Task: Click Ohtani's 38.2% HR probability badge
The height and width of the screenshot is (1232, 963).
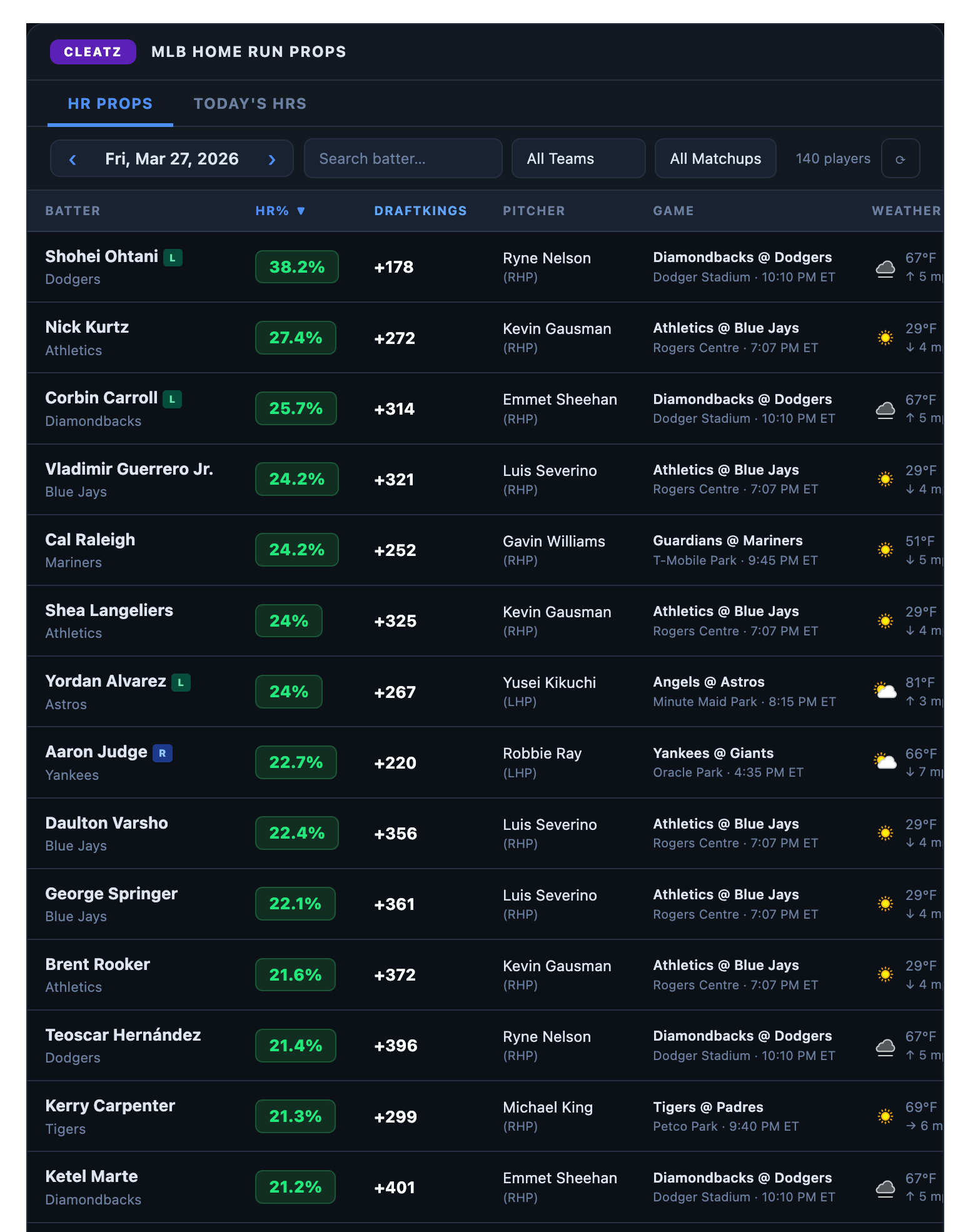Action: tap(297, 267)
